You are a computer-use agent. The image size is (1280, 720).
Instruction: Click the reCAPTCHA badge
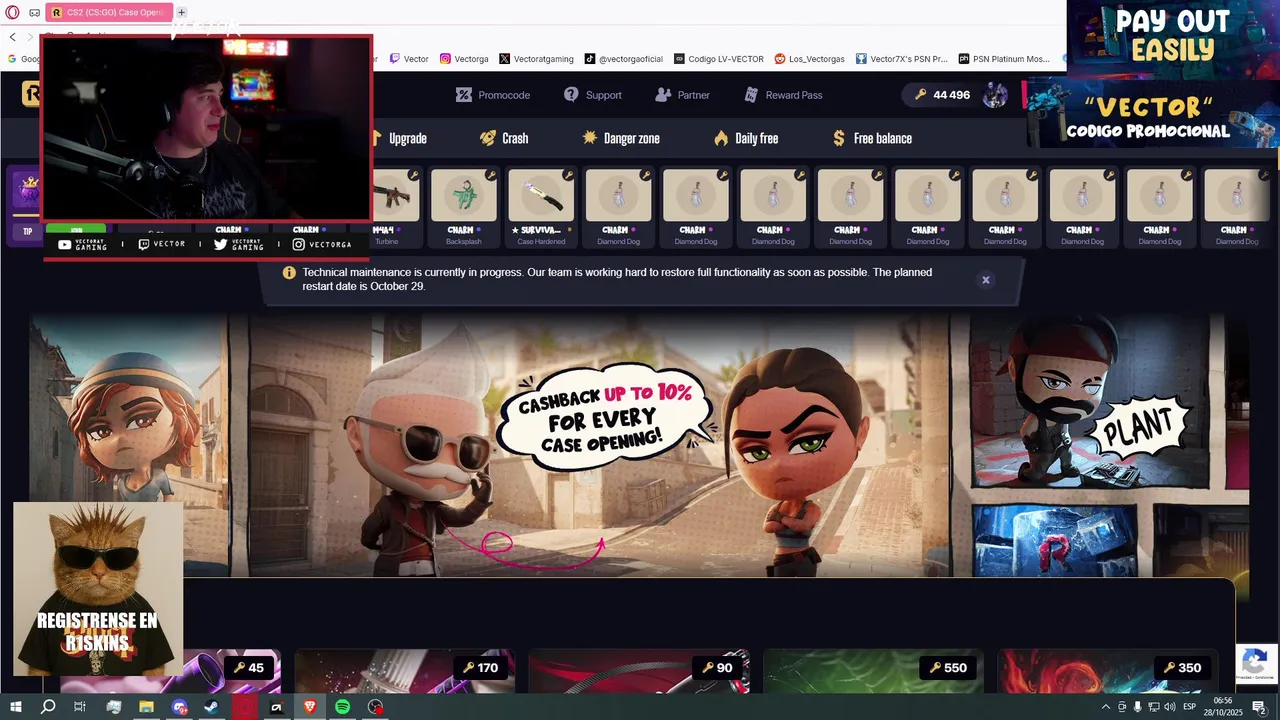(1256, 663)
